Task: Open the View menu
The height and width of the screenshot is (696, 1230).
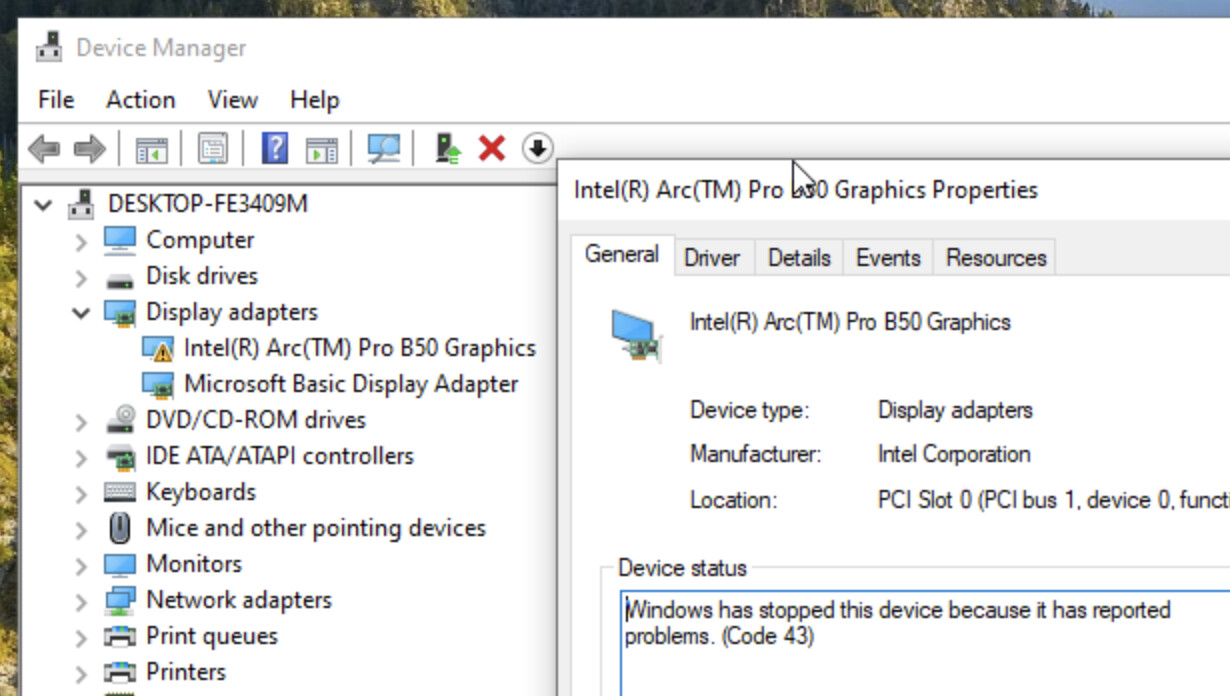Action: coord(232,100)
